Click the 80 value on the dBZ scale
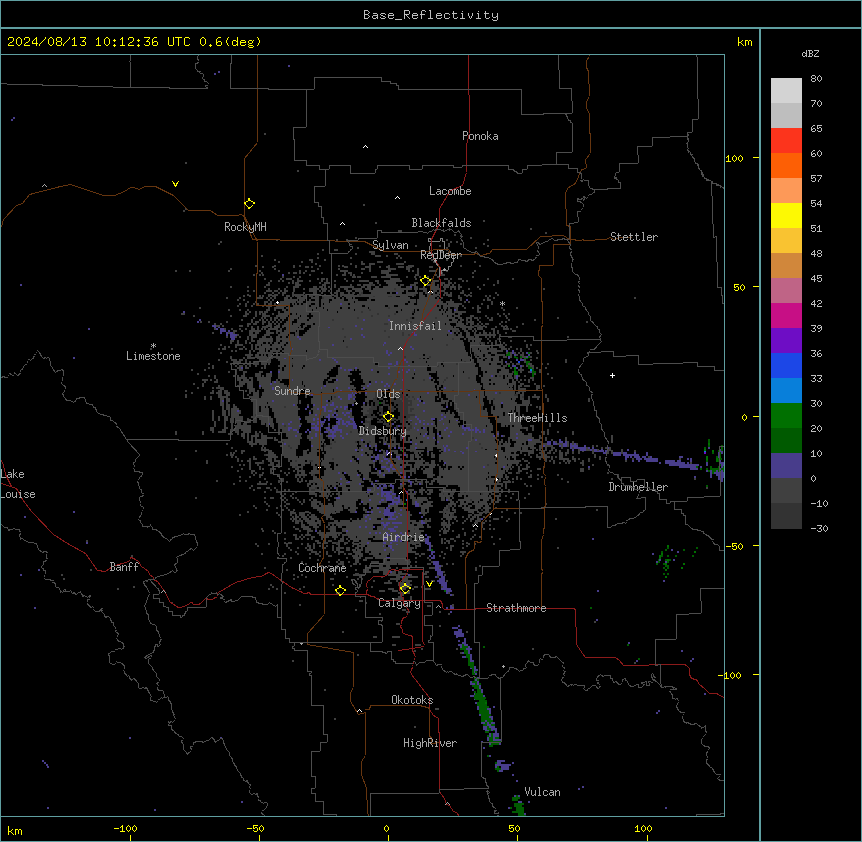The height and width of the screenshot is (842, 862). [x=816, y=79]
